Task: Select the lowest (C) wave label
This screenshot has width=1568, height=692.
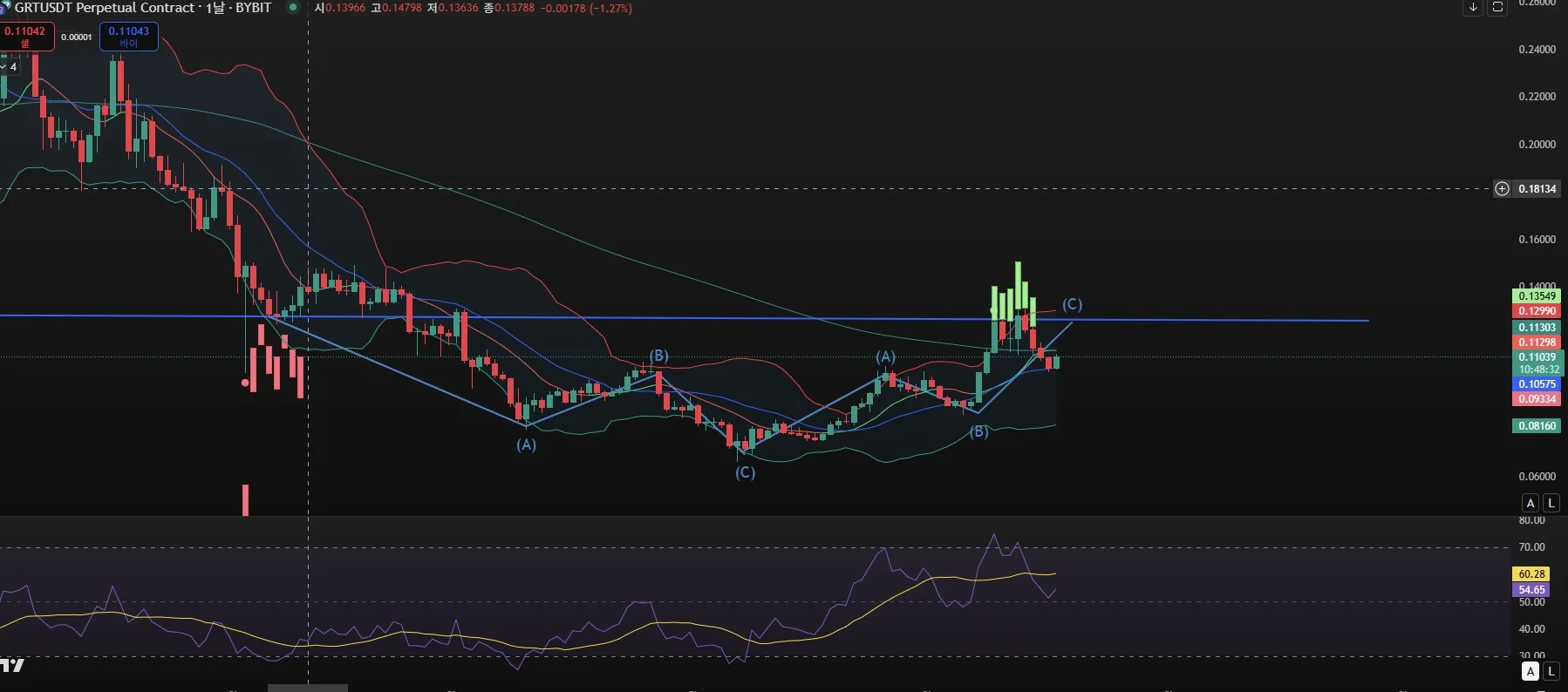Action: 745,472
